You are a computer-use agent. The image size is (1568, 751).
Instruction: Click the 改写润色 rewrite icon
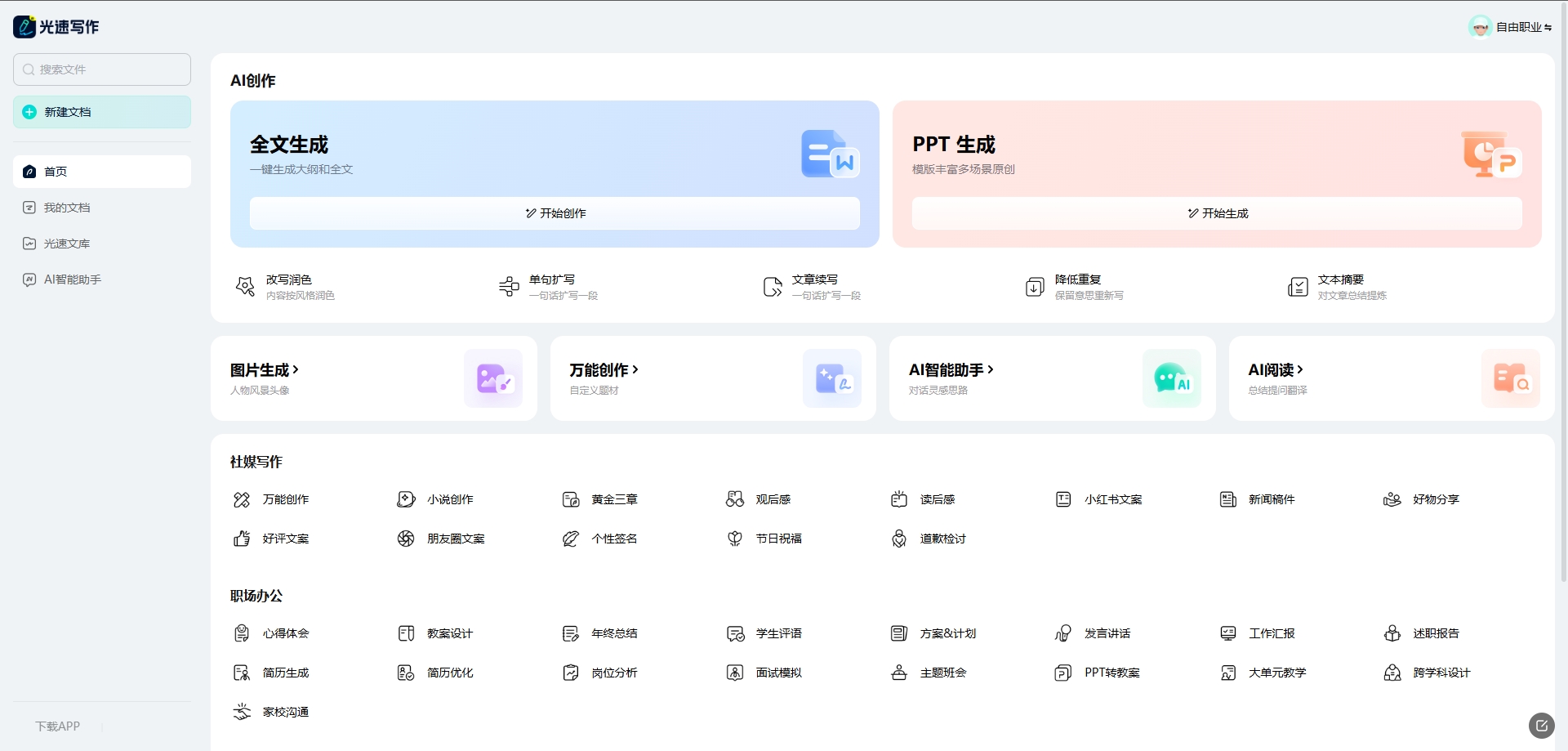tap(245, 287)
